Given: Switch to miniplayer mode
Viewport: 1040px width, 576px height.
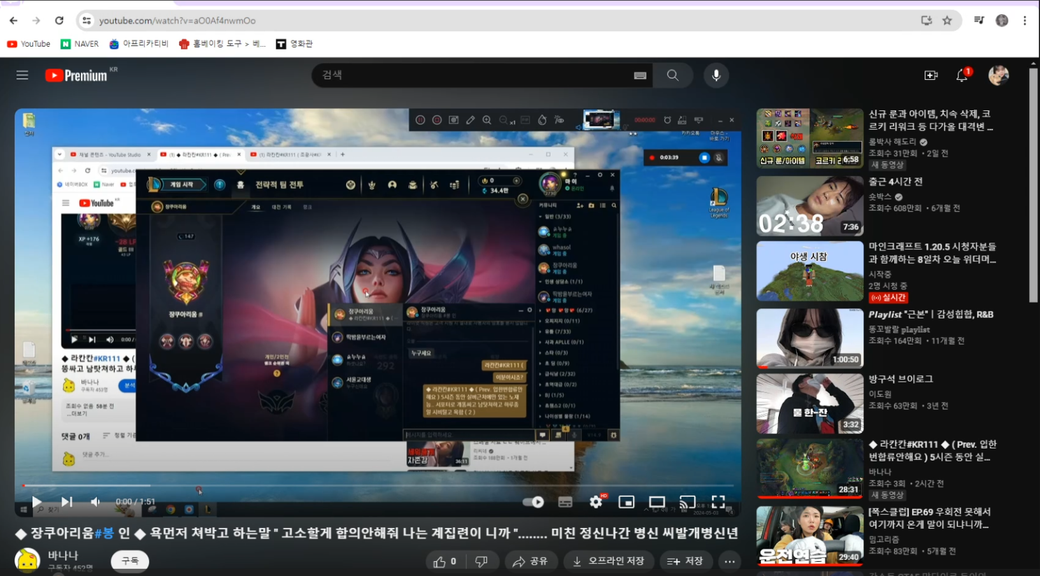Looking at the screenshot, I should (x=626, y=502).
